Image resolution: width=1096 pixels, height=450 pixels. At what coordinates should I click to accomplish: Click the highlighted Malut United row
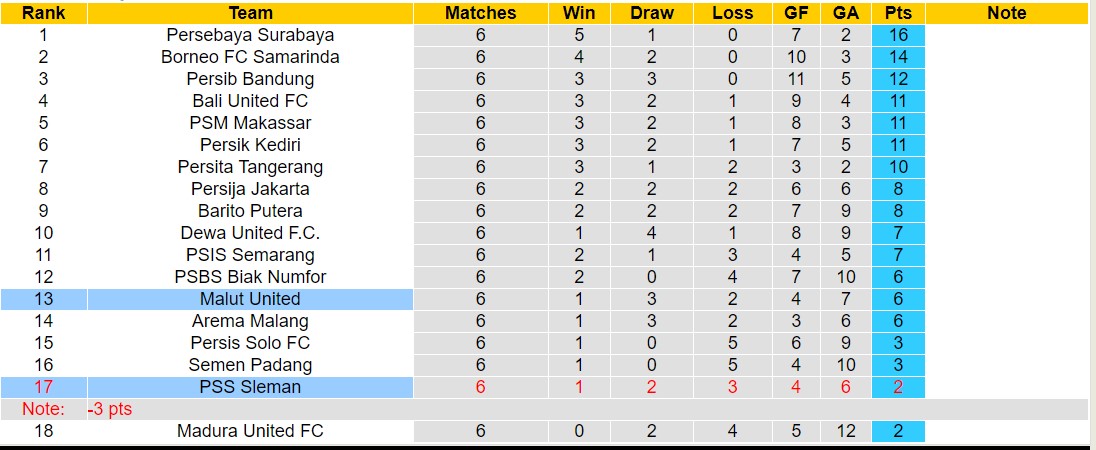250,299
